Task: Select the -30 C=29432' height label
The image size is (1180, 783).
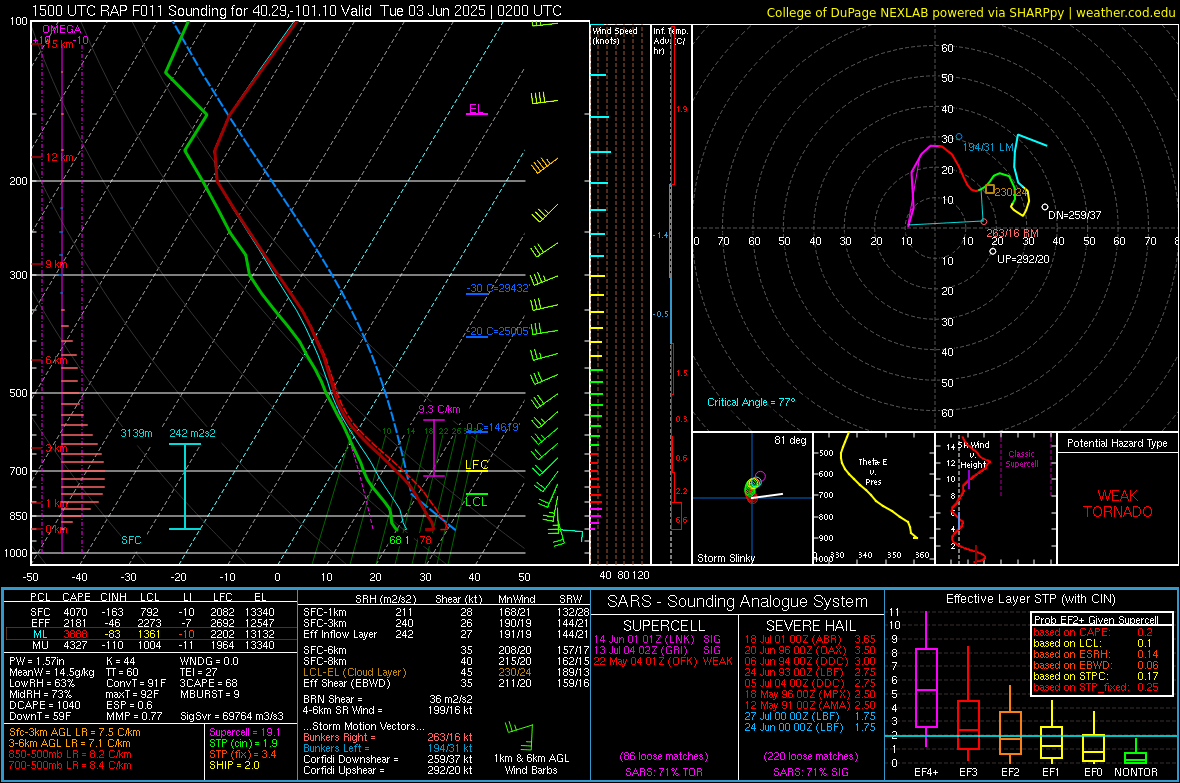Action: (x=497, y=288)
